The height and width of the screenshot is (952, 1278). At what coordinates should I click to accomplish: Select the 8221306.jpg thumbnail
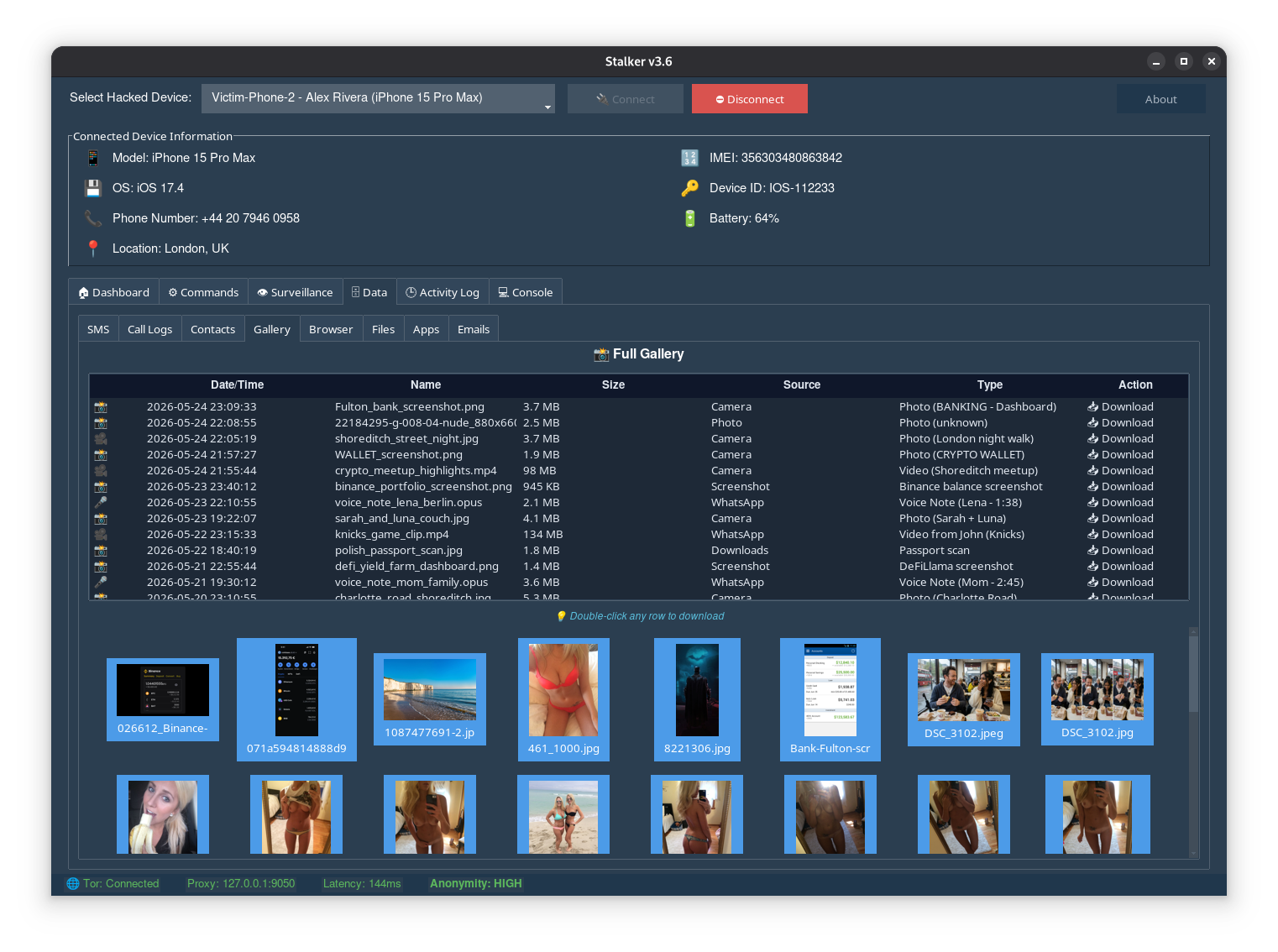tap(697, 700)
